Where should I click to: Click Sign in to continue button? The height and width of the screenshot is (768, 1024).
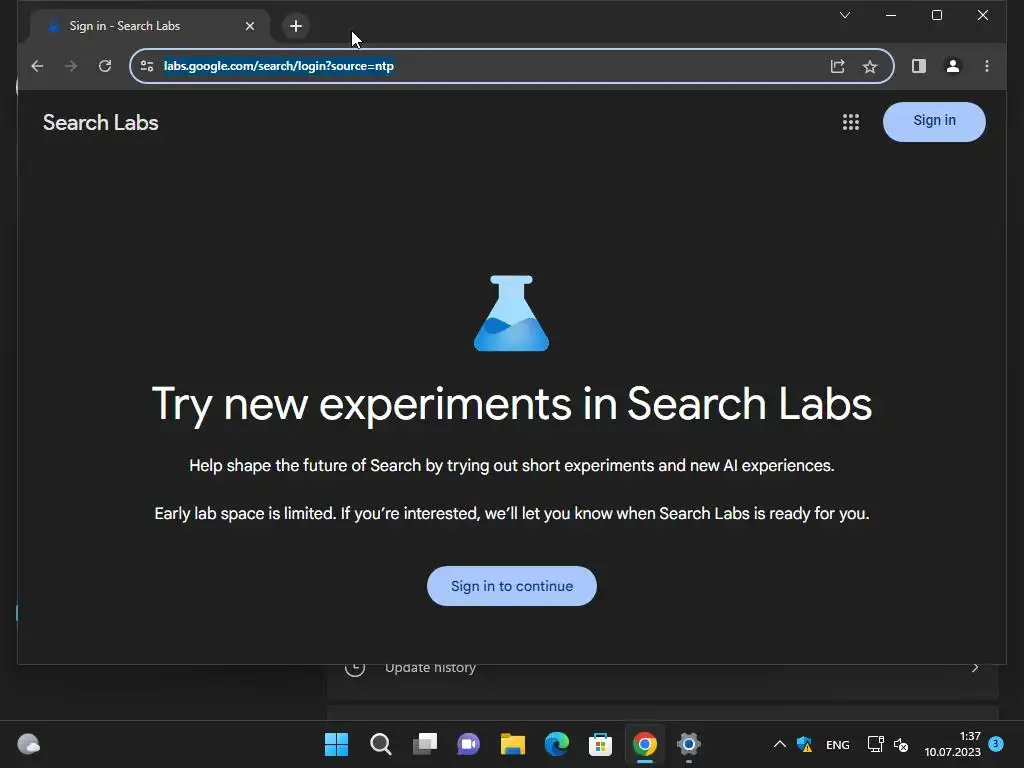pyautogui.click(x=512, y=586)
